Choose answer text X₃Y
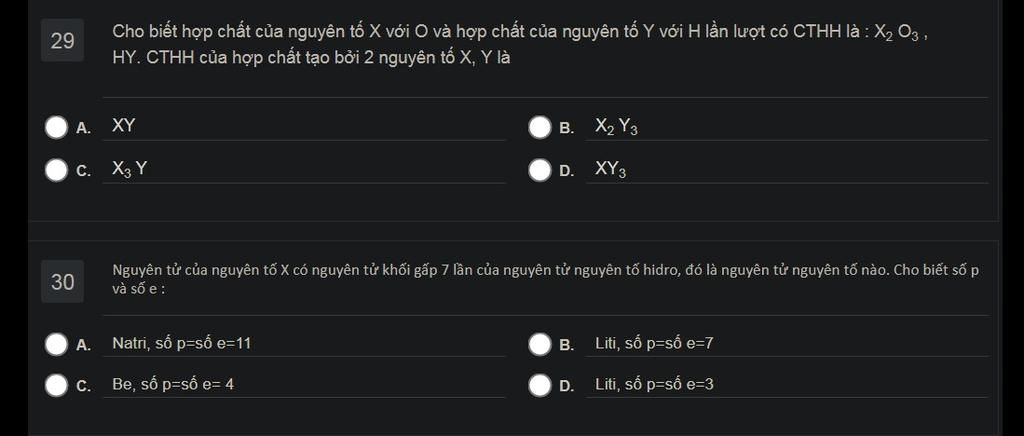 coord(130,169)
